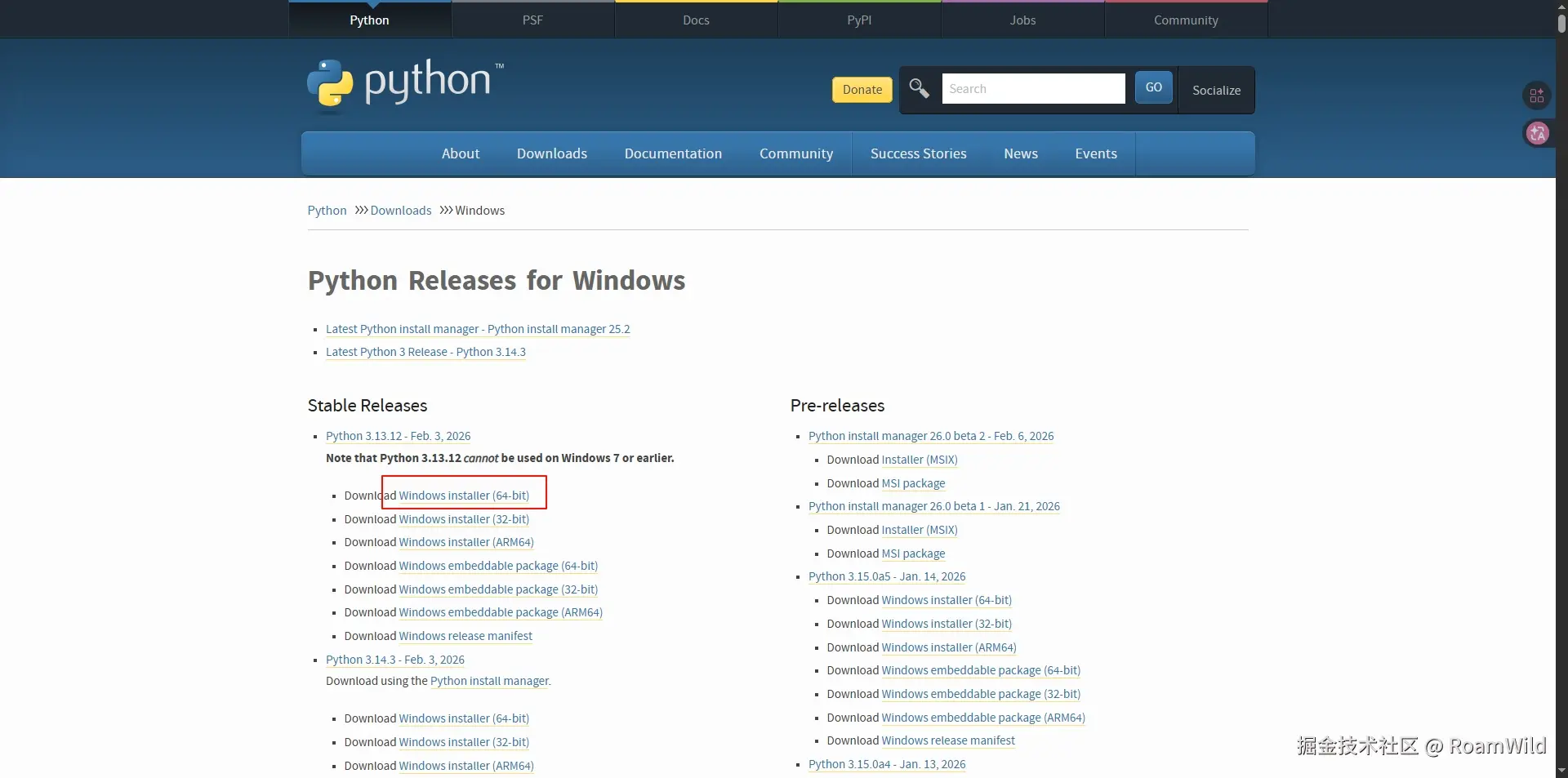Download beta 2 Installer (MSIX)

(920, 460)
